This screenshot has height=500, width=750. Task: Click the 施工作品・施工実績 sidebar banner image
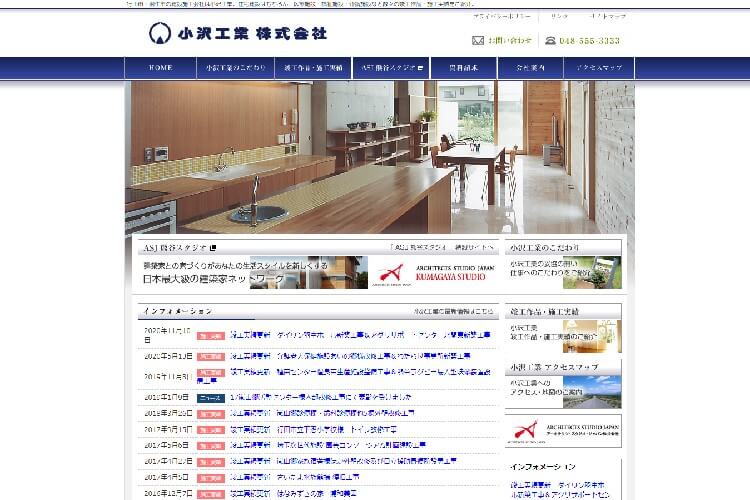tap(563, 336)
